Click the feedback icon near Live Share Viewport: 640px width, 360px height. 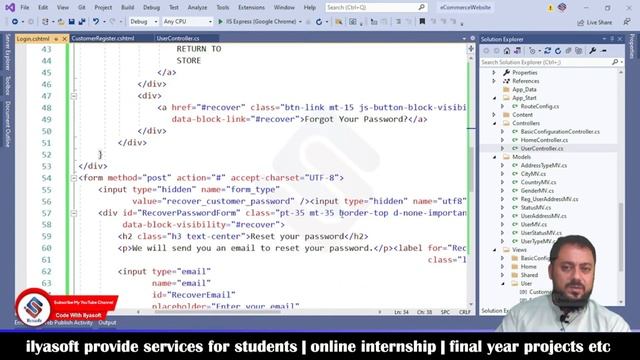[627, 22]
